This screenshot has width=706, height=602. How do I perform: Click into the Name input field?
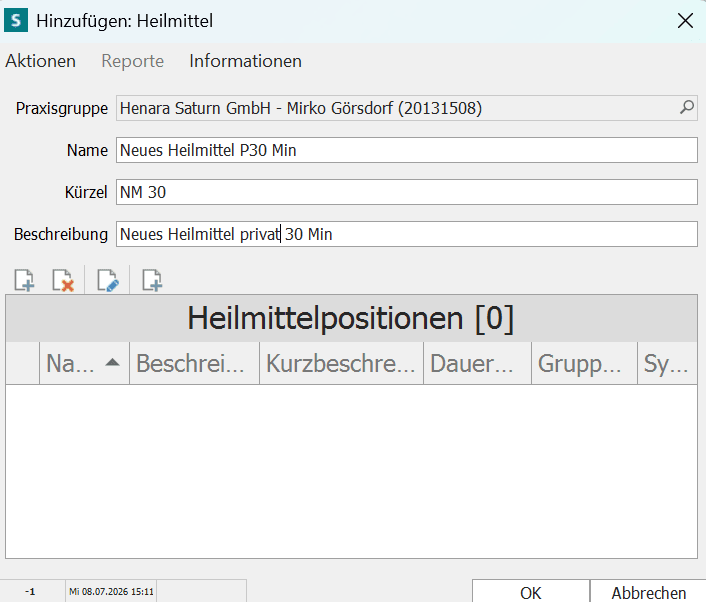tap(407, 150)
